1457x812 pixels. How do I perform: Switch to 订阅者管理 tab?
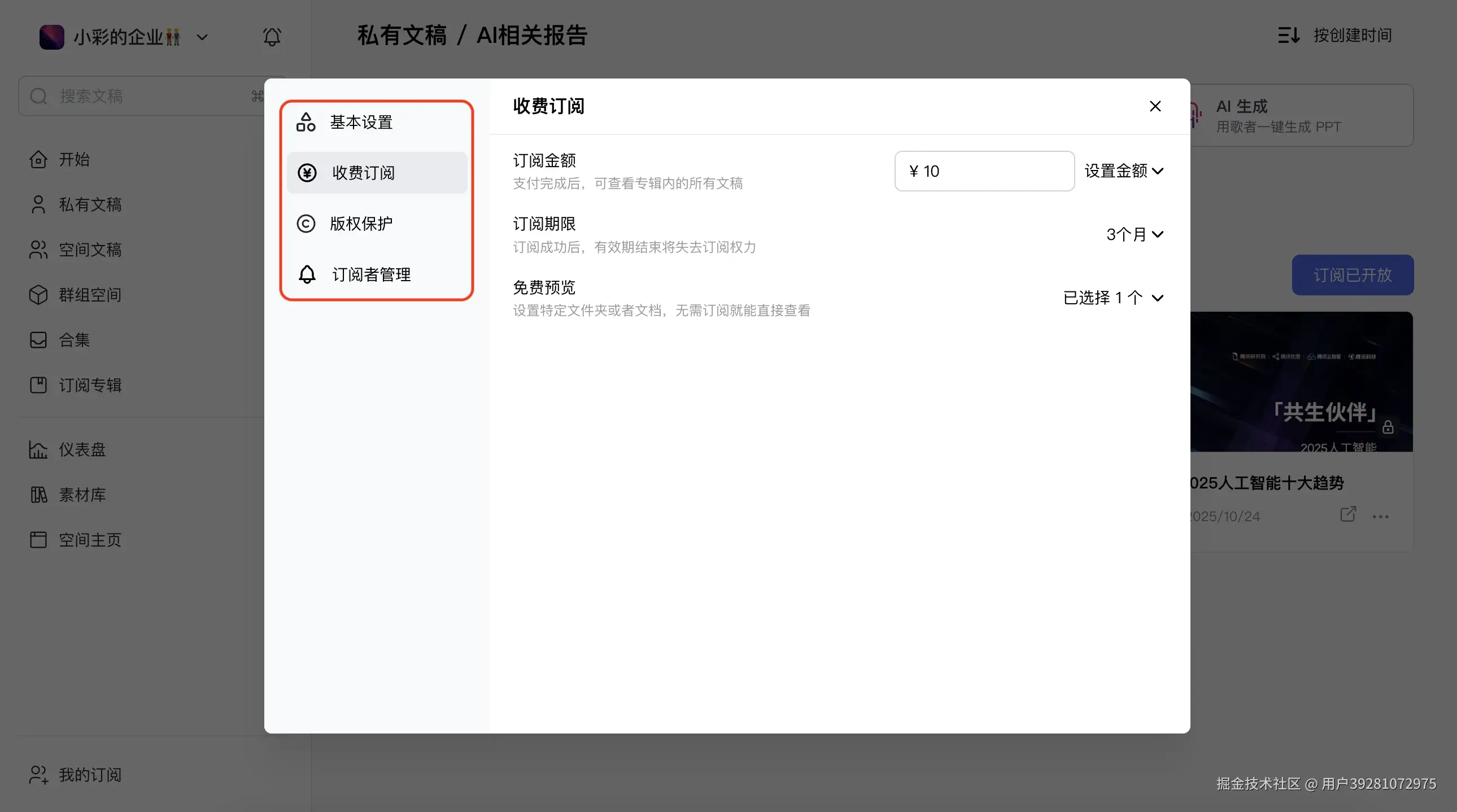pos(370,275)
